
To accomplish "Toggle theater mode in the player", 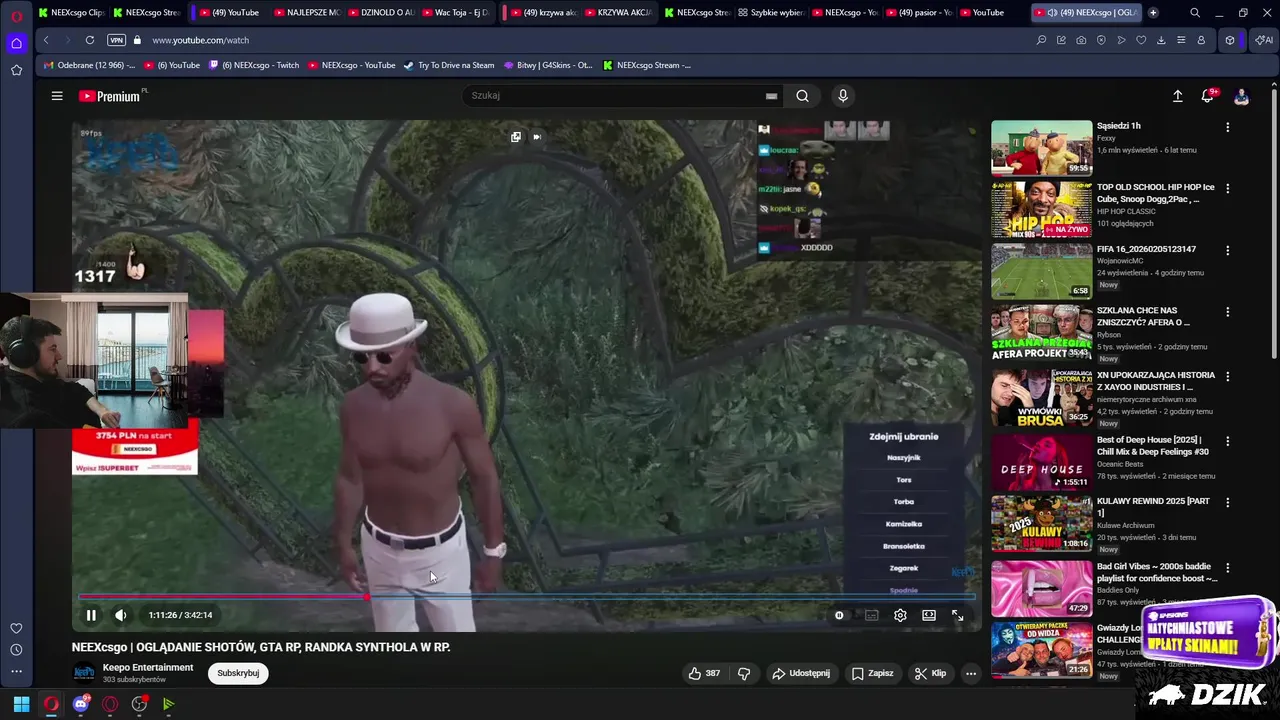I will (x=929, y=615).
